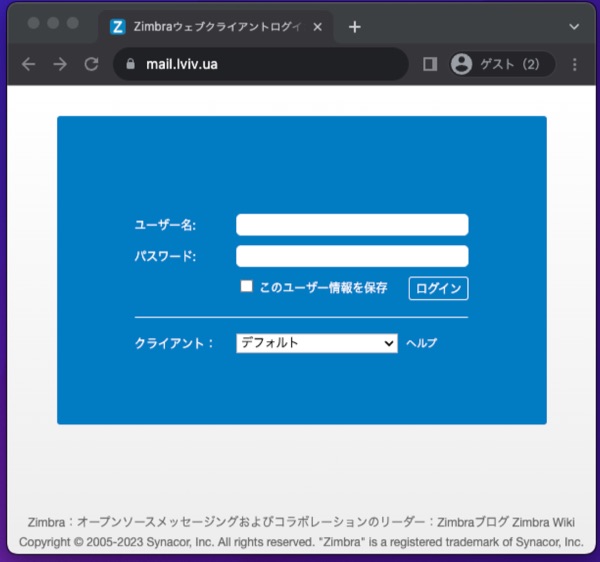Open the ヘルプ link

pyautogui.click(x=421, y=343)
